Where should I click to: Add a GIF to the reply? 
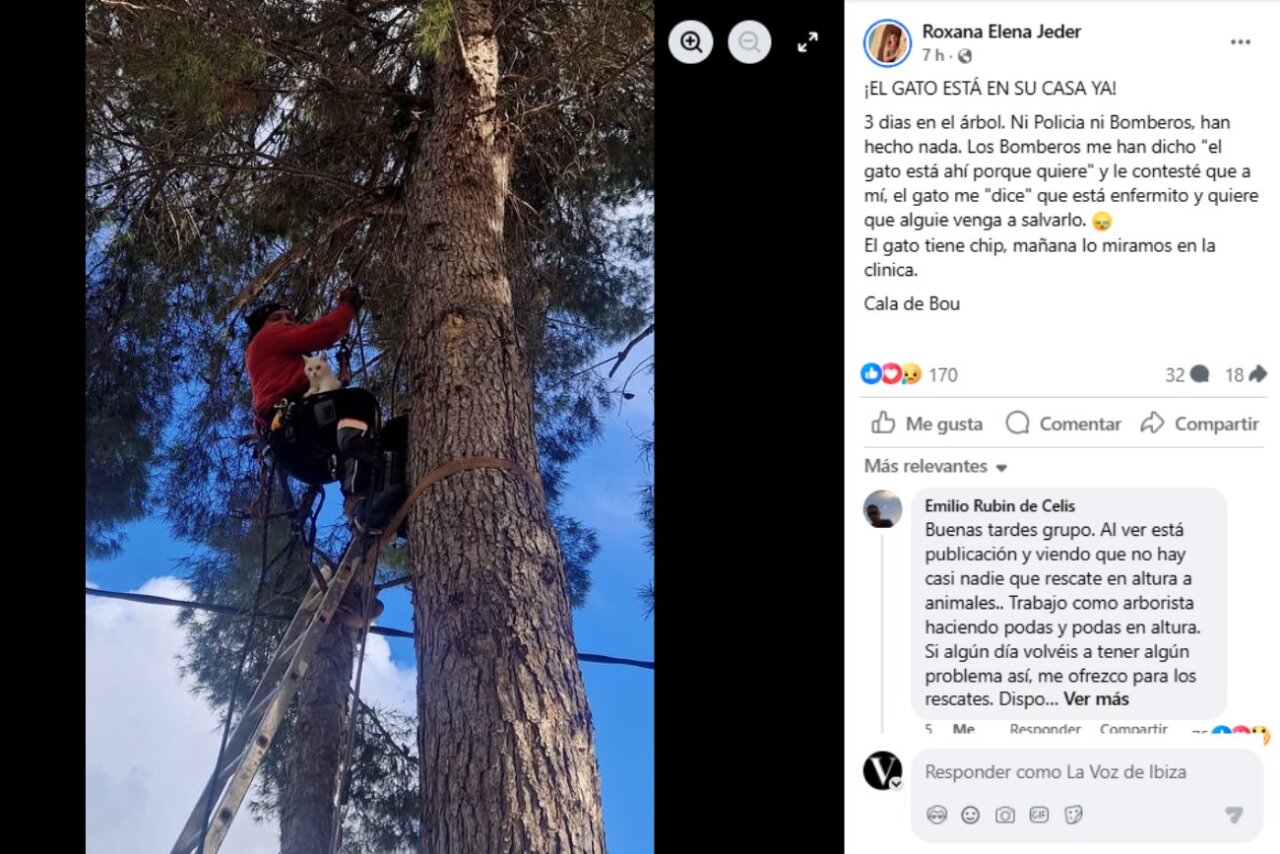click(1039, 815)
